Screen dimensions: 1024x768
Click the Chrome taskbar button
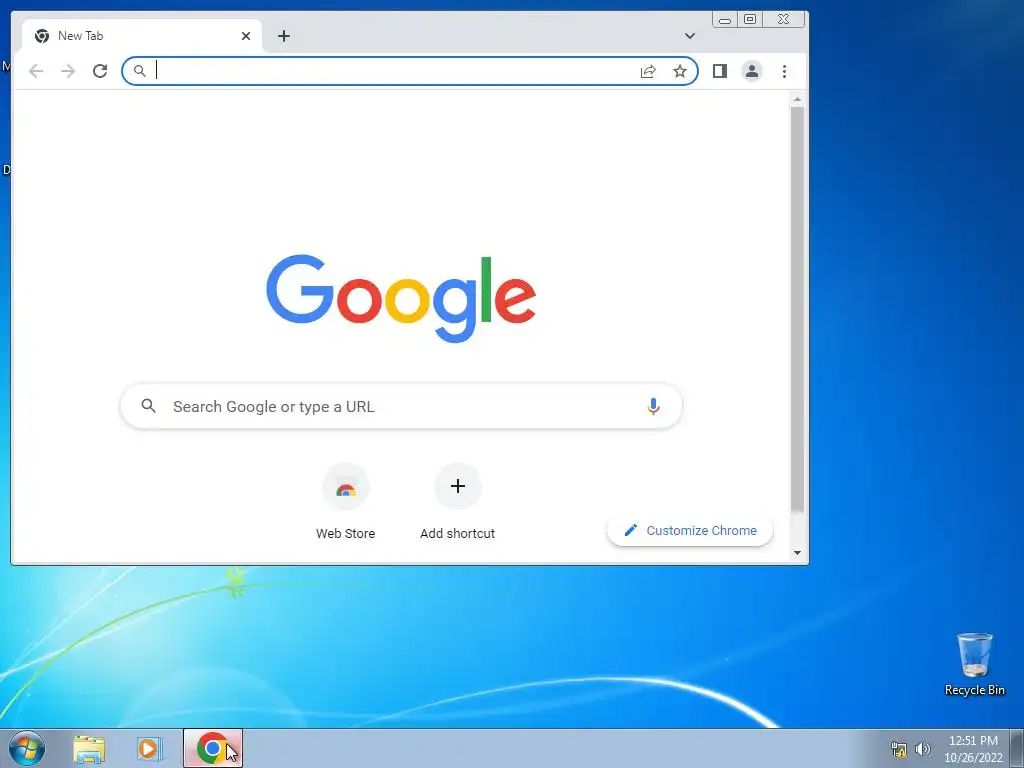pos(213,748)
